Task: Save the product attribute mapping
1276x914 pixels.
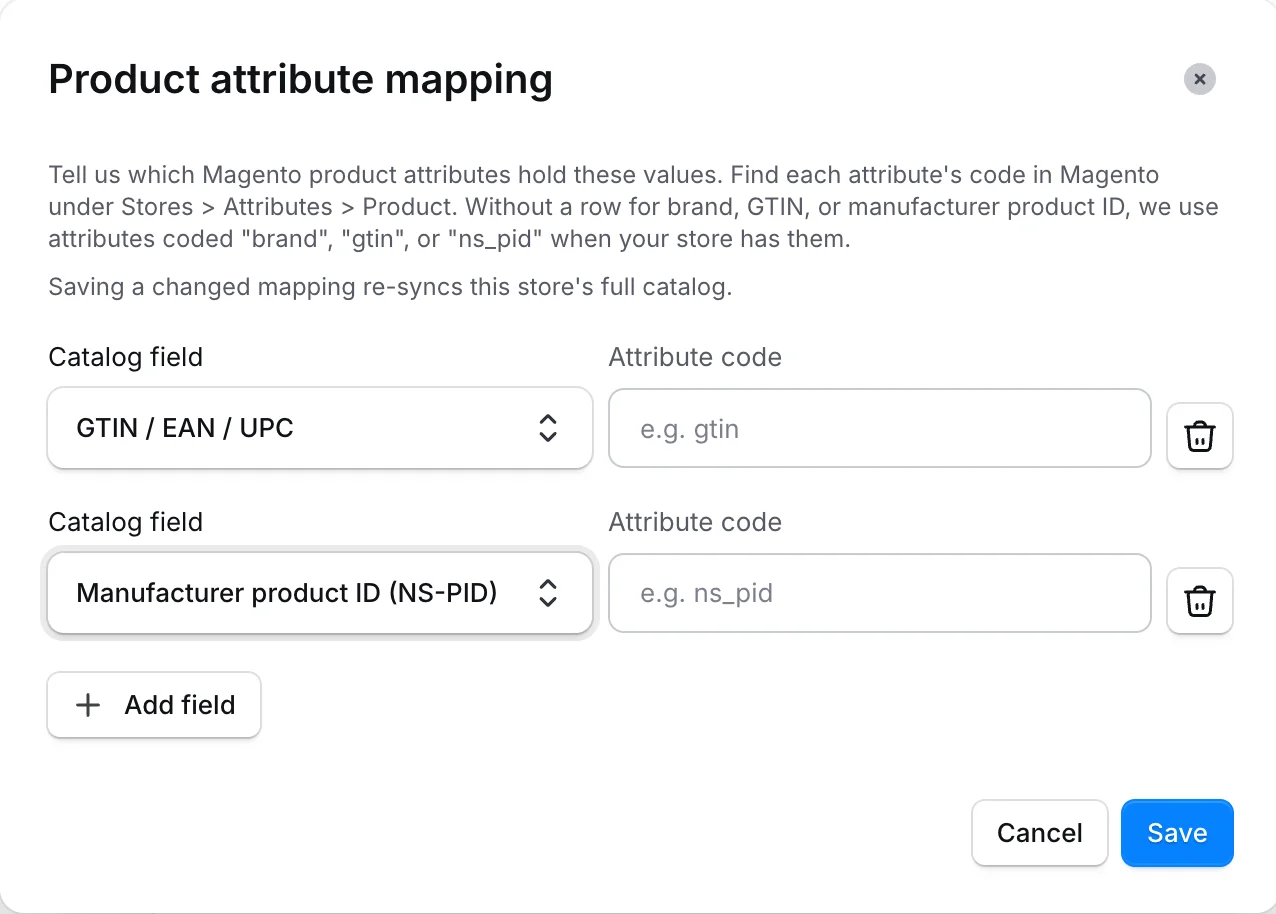Action: pos(1177,833)
